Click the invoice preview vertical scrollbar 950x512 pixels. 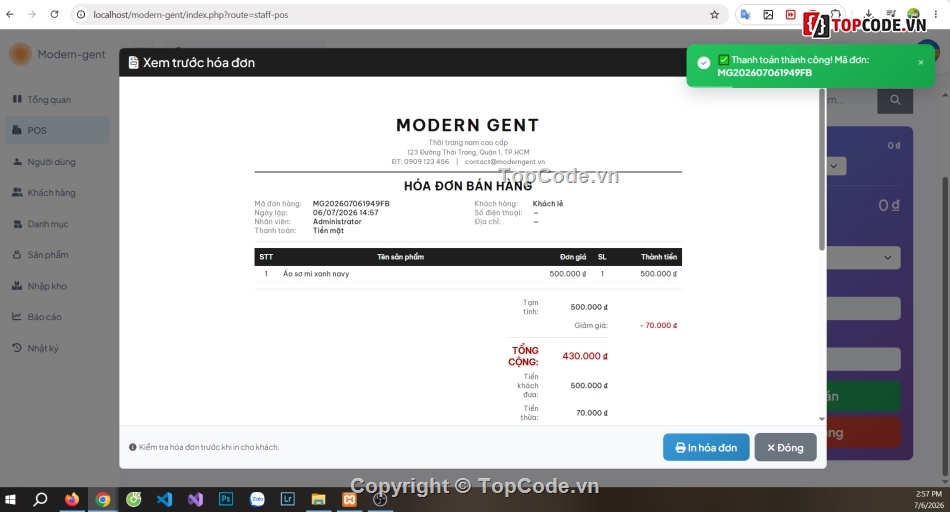(822, 170)
